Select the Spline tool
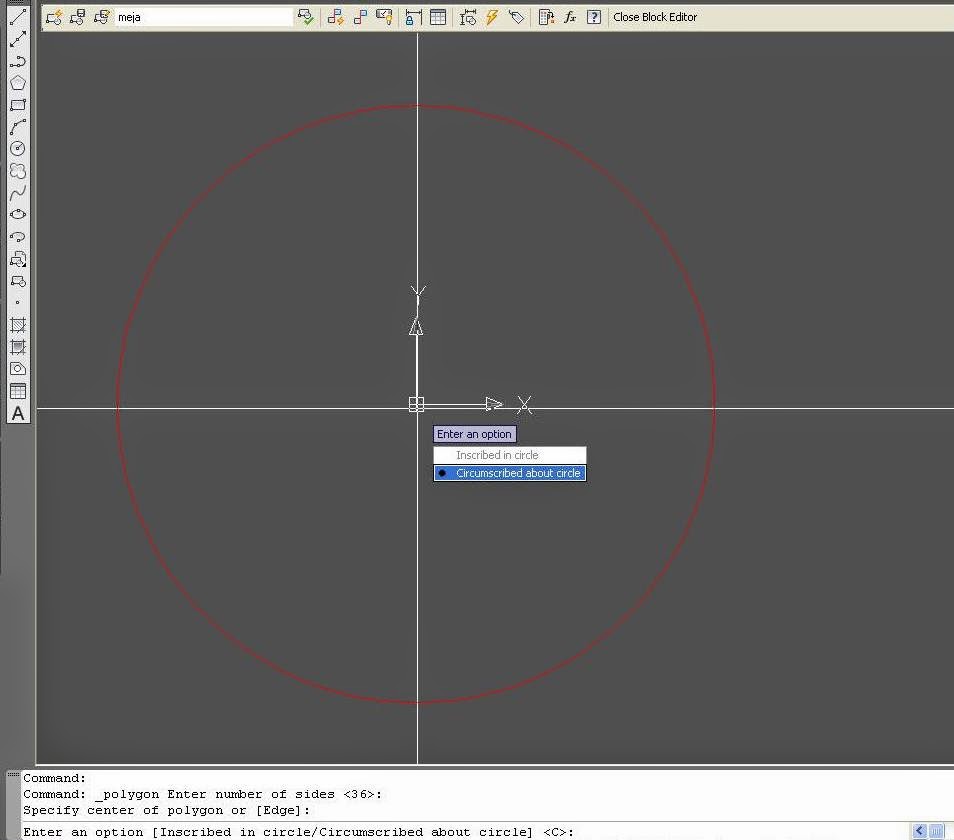954x840 pixels. pos(17,192)
